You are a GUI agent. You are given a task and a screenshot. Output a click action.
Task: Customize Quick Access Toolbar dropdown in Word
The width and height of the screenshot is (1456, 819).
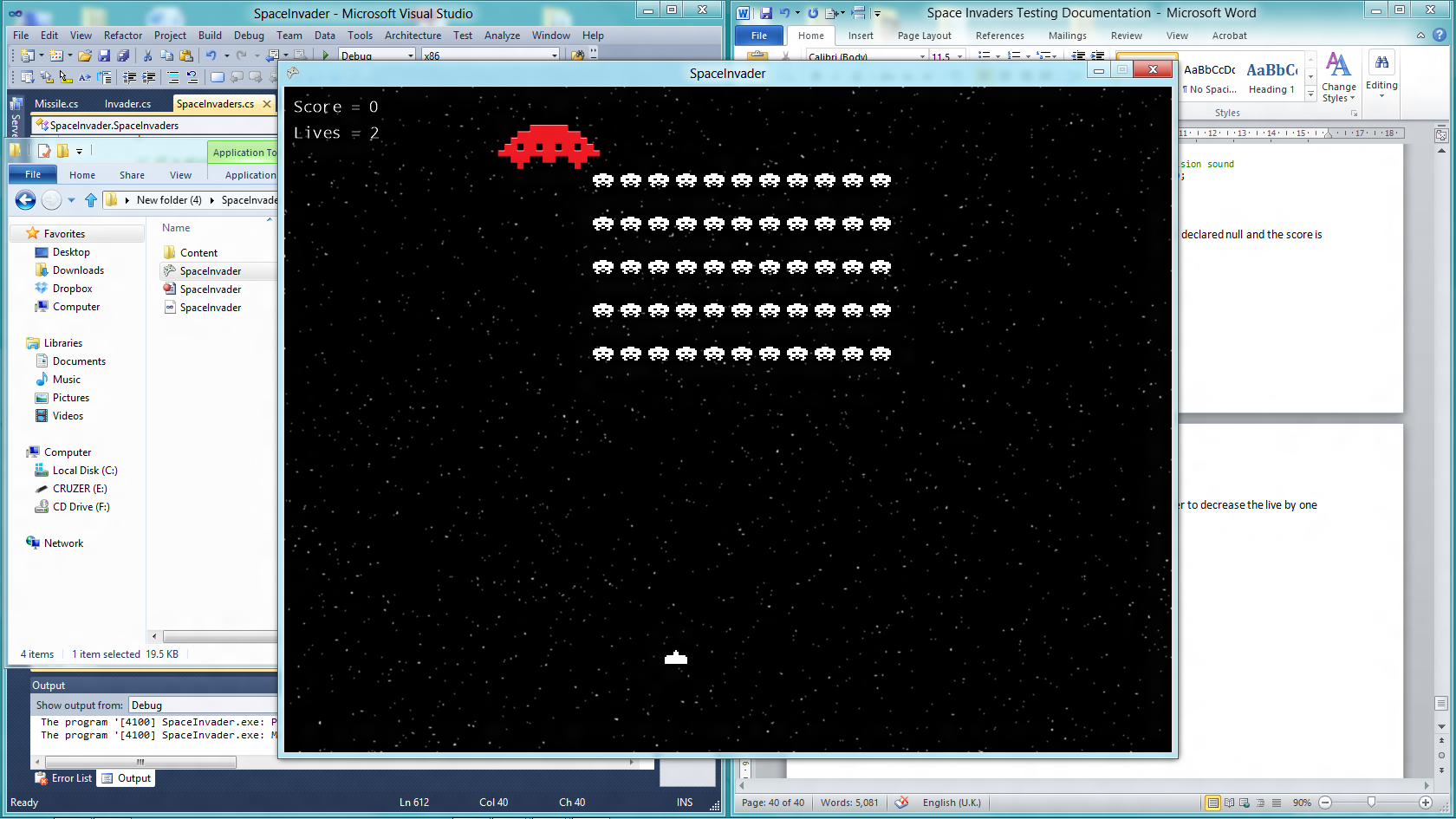[x=877, y=13]
